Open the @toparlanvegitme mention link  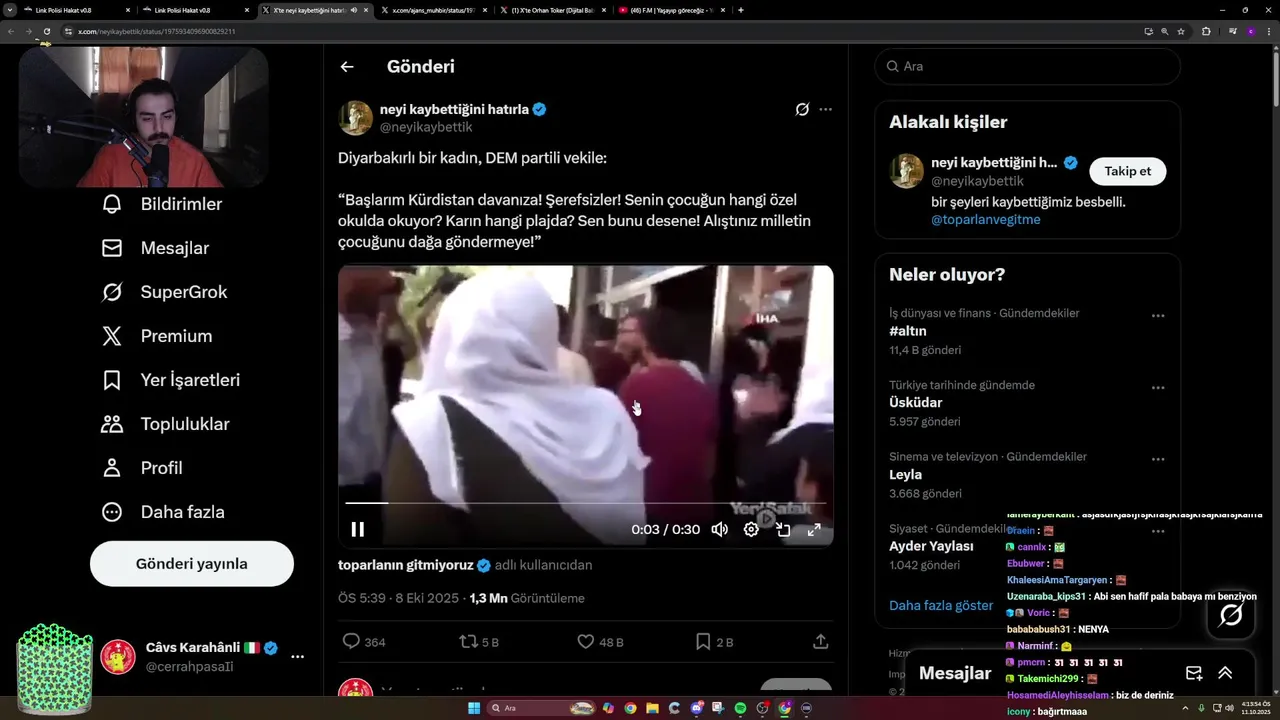tap(986, 219)
